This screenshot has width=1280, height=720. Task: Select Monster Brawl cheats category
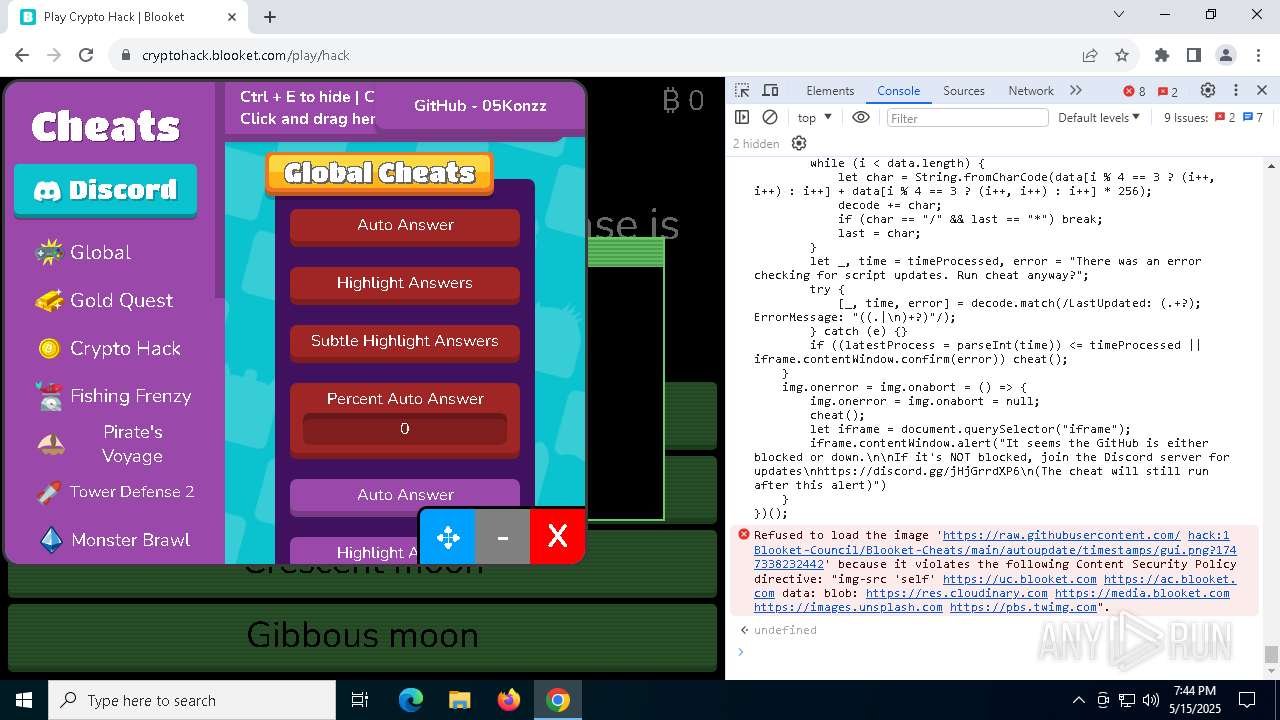click(x=113, y=540)
